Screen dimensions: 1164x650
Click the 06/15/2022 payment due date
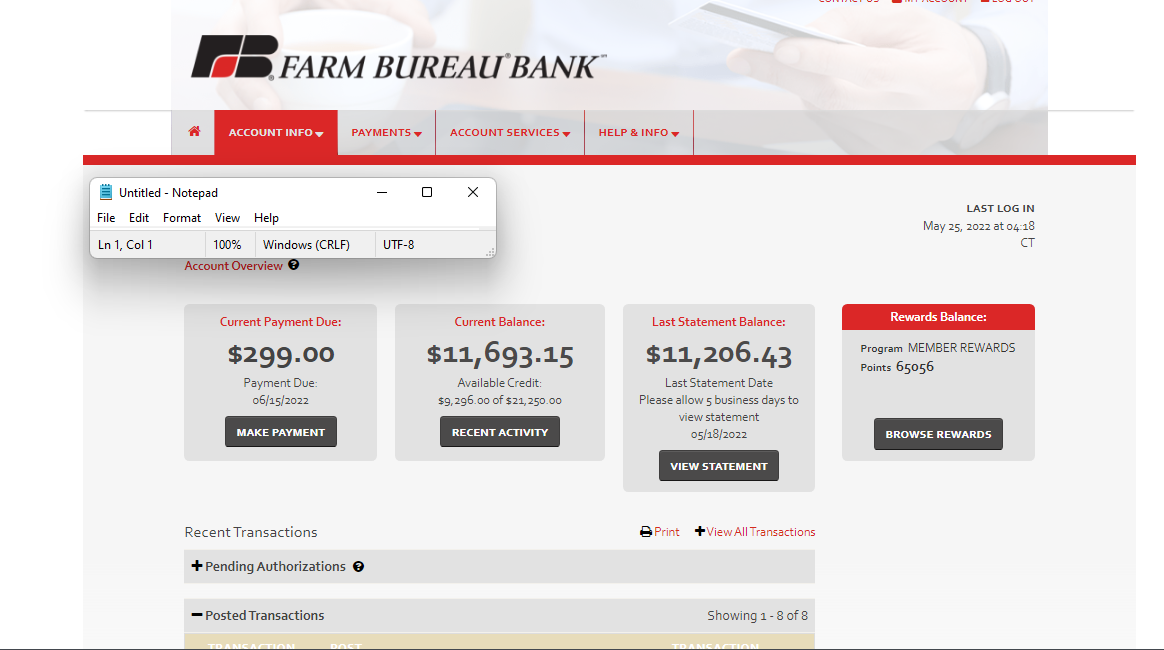281,401
